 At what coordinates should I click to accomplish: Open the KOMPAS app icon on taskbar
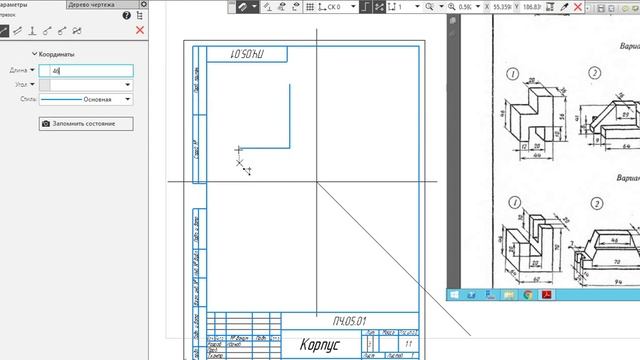(490, 295)
